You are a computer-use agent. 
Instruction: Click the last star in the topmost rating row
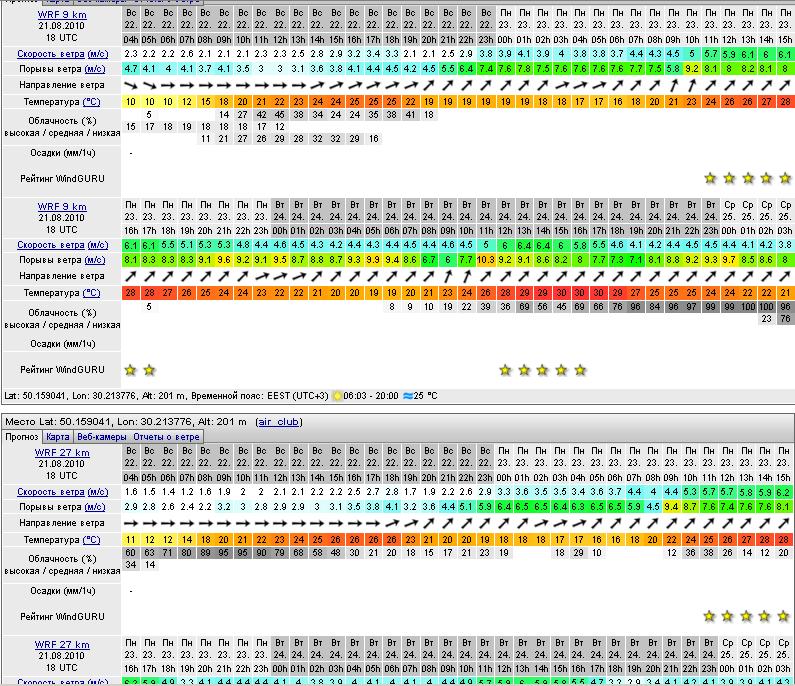point(785,178)
